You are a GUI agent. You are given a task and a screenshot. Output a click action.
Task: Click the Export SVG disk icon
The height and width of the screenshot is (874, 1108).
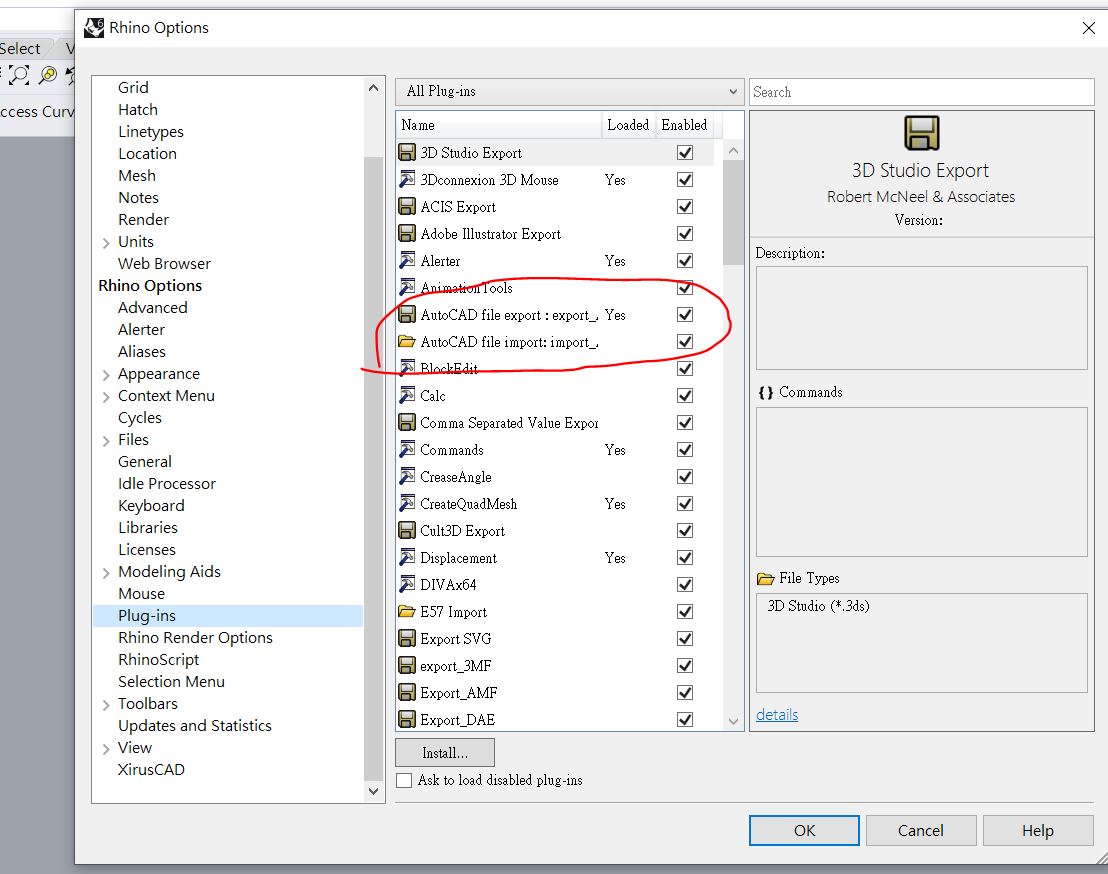pyautogui.click(x=407, y=639)
